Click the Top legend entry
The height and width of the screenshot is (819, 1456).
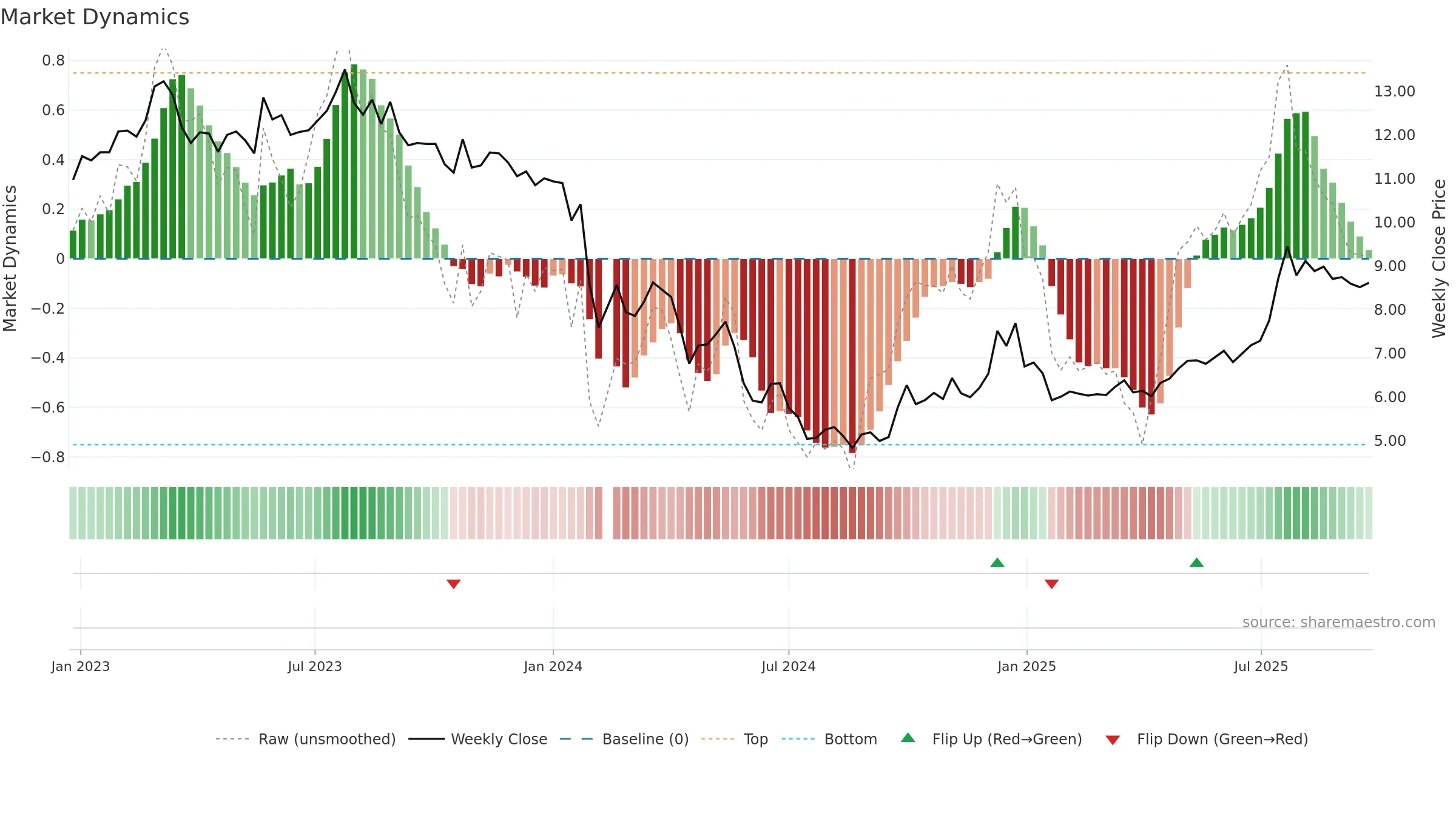(x=735, y=739)
